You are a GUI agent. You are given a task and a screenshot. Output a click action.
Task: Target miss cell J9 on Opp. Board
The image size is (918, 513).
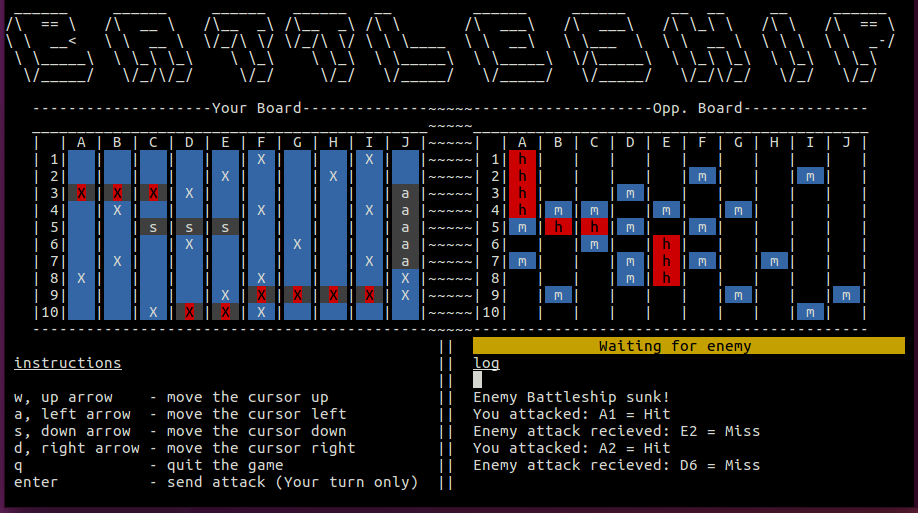coord(846,295)
